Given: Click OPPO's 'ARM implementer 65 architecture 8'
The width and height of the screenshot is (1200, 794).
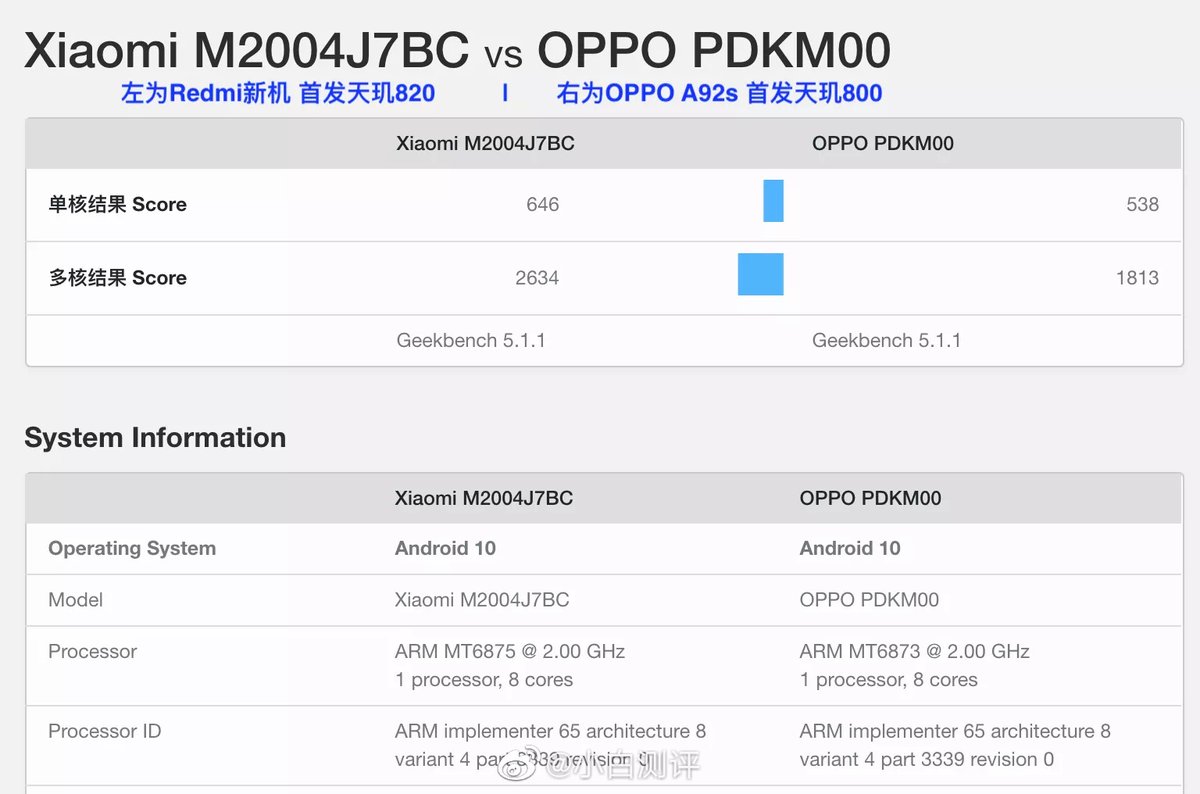Looking at the screenshot, I should tap(955, 732).
